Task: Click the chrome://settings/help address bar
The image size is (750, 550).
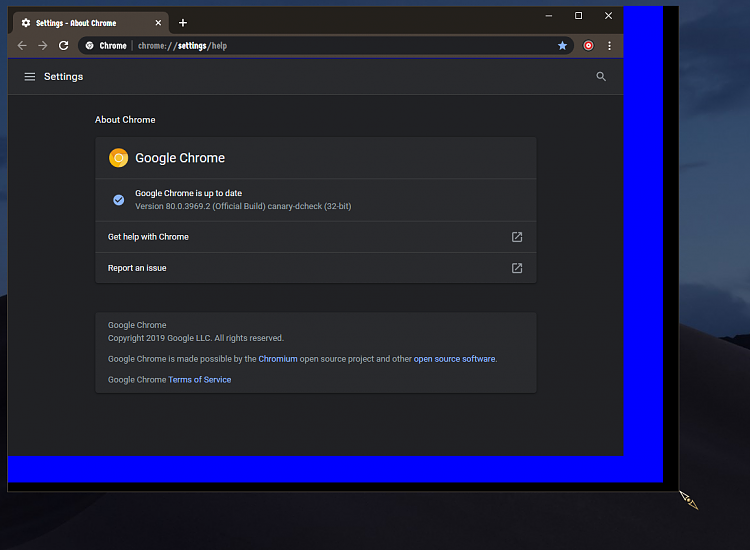Action: coord(325,45)
